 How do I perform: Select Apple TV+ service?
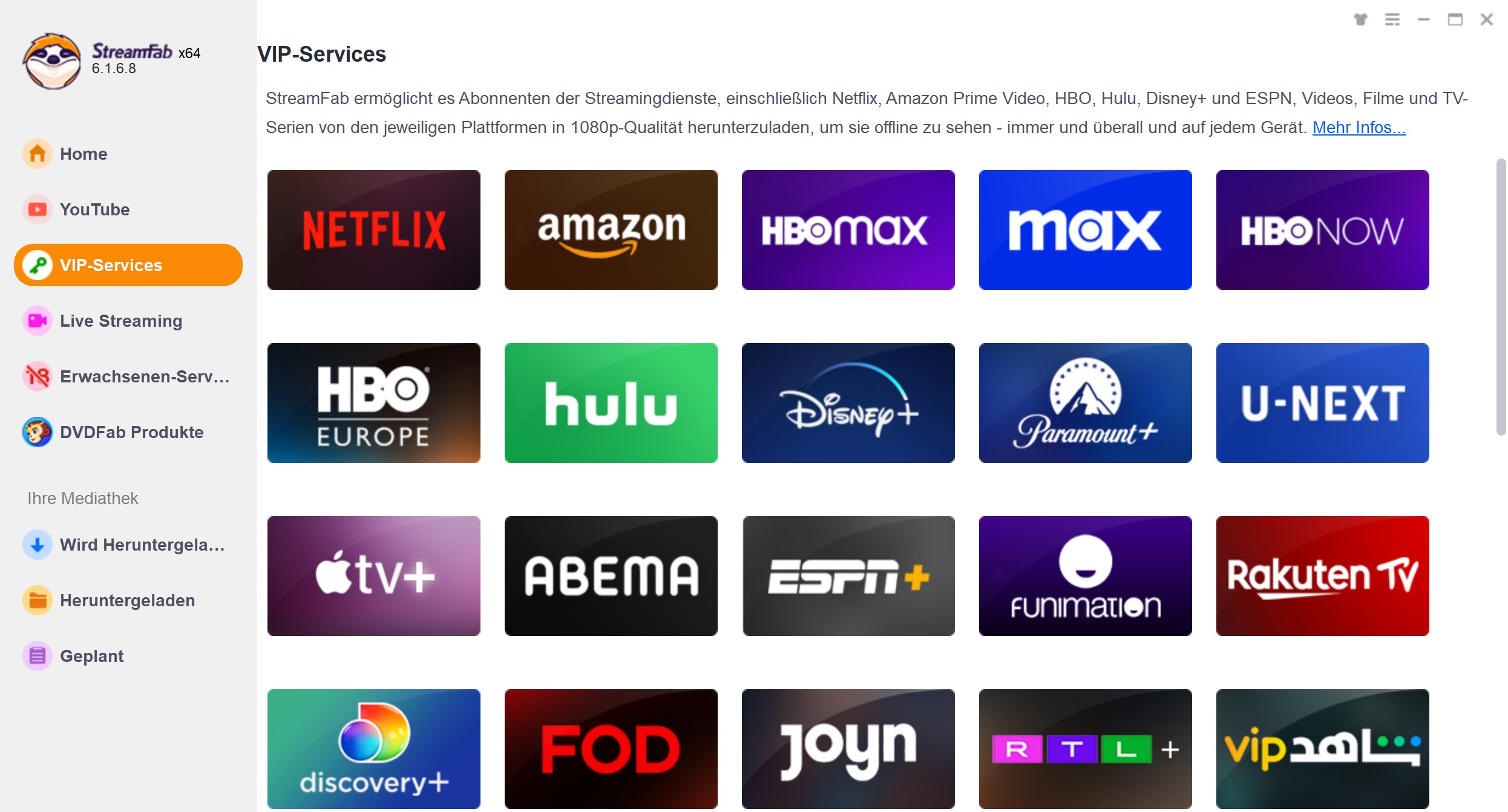tap(373, 576)
